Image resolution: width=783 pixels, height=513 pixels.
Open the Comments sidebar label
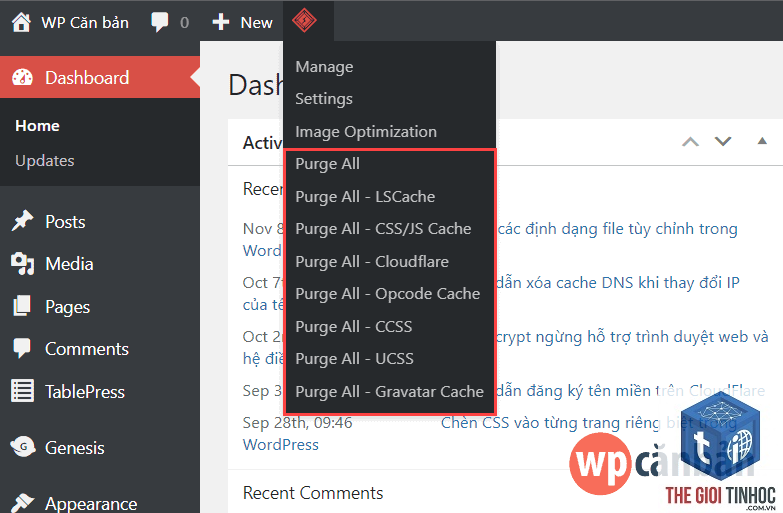87,349
